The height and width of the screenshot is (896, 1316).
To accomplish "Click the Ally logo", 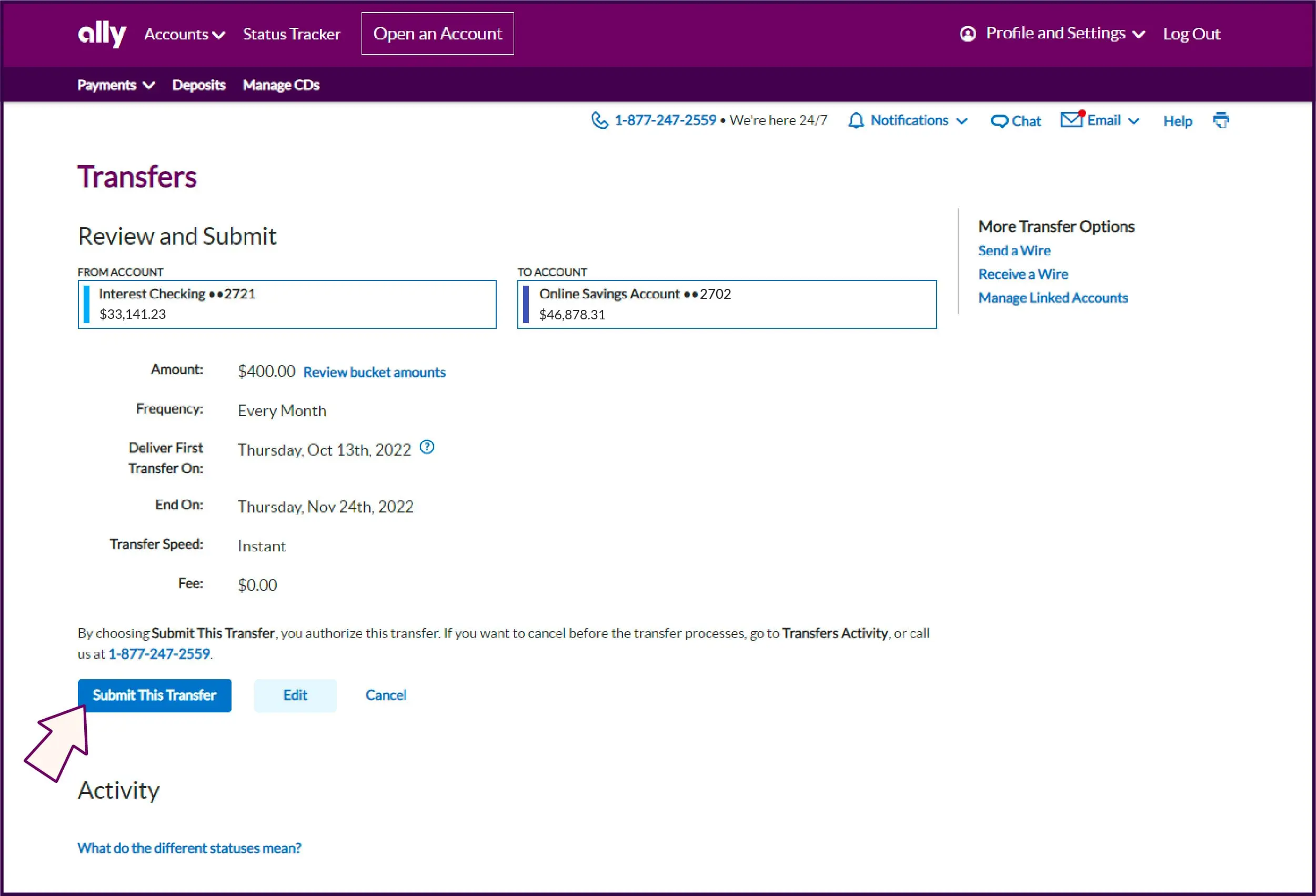I will point(101,34).
